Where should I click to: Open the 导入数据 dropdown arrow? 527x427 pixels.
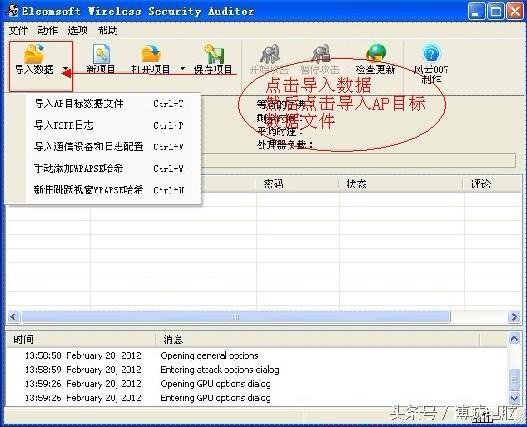(x=66, y=69)
